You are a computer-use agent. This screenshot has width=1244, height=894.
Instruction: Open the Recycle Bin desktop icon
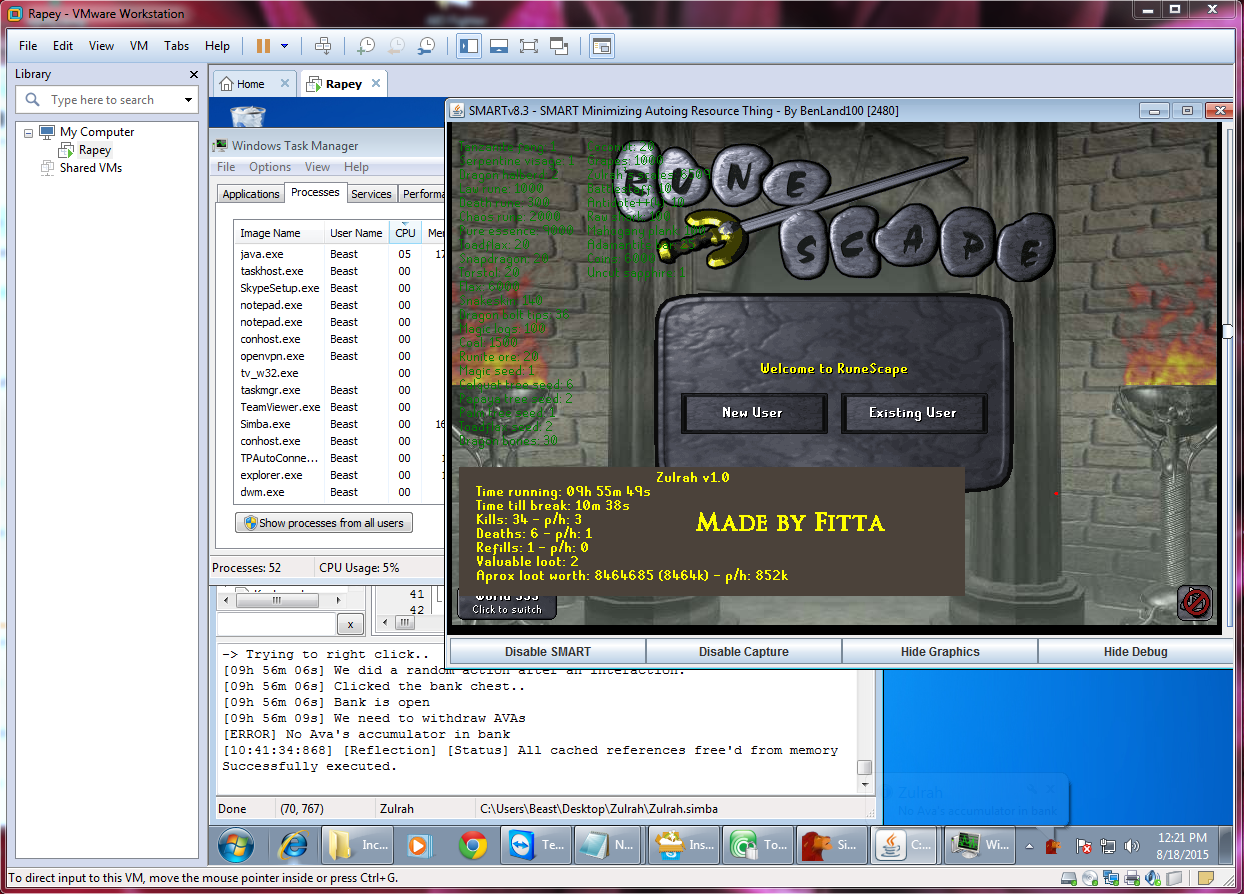(x=248, y=116)
